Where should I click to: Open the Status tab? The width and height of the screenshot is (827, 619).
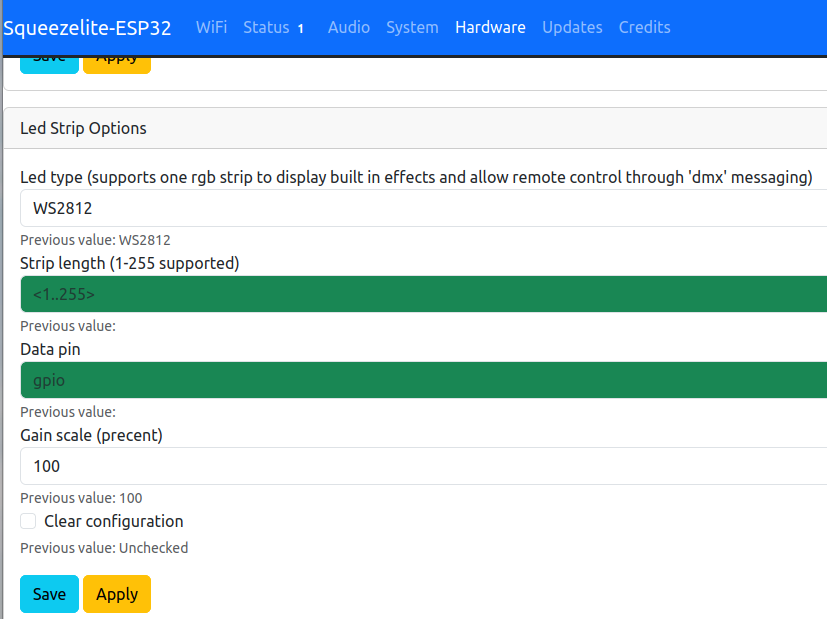pyautogui.click(x=266, y=28)
